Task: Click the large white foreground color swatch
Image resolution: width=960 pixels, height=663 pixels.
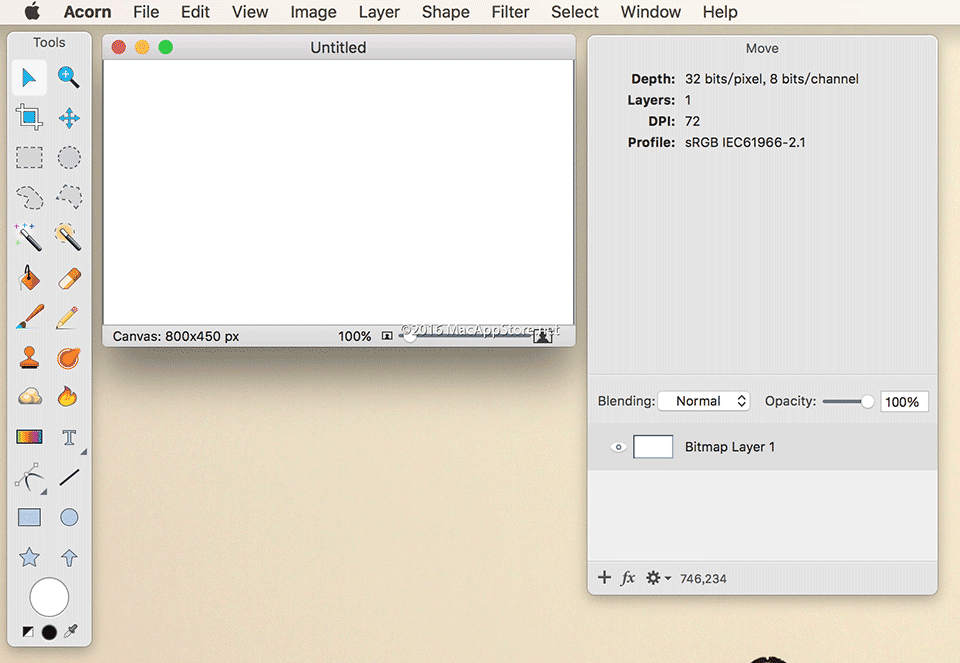Action: tap(49, 597)
